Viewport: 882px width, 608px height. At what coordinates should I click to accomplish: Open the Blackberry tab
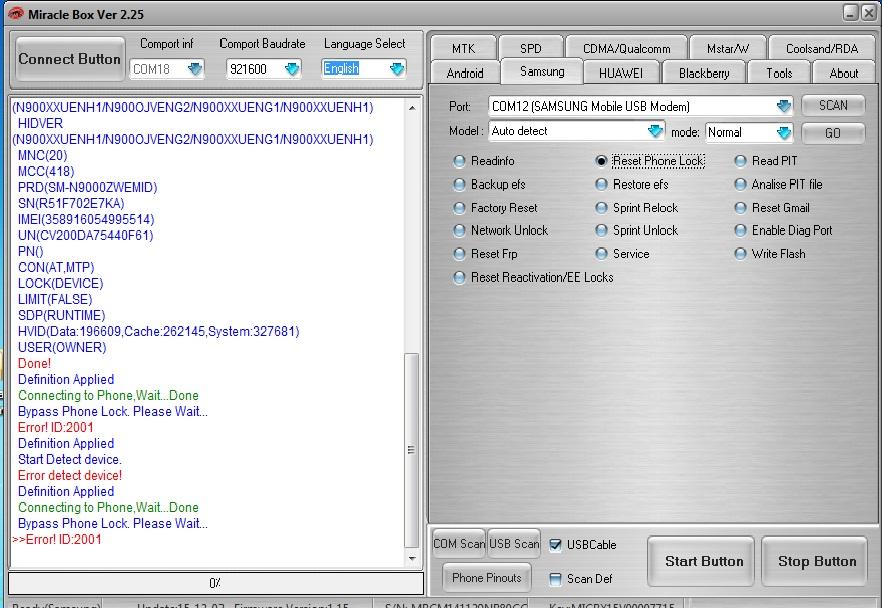(704, 73)
